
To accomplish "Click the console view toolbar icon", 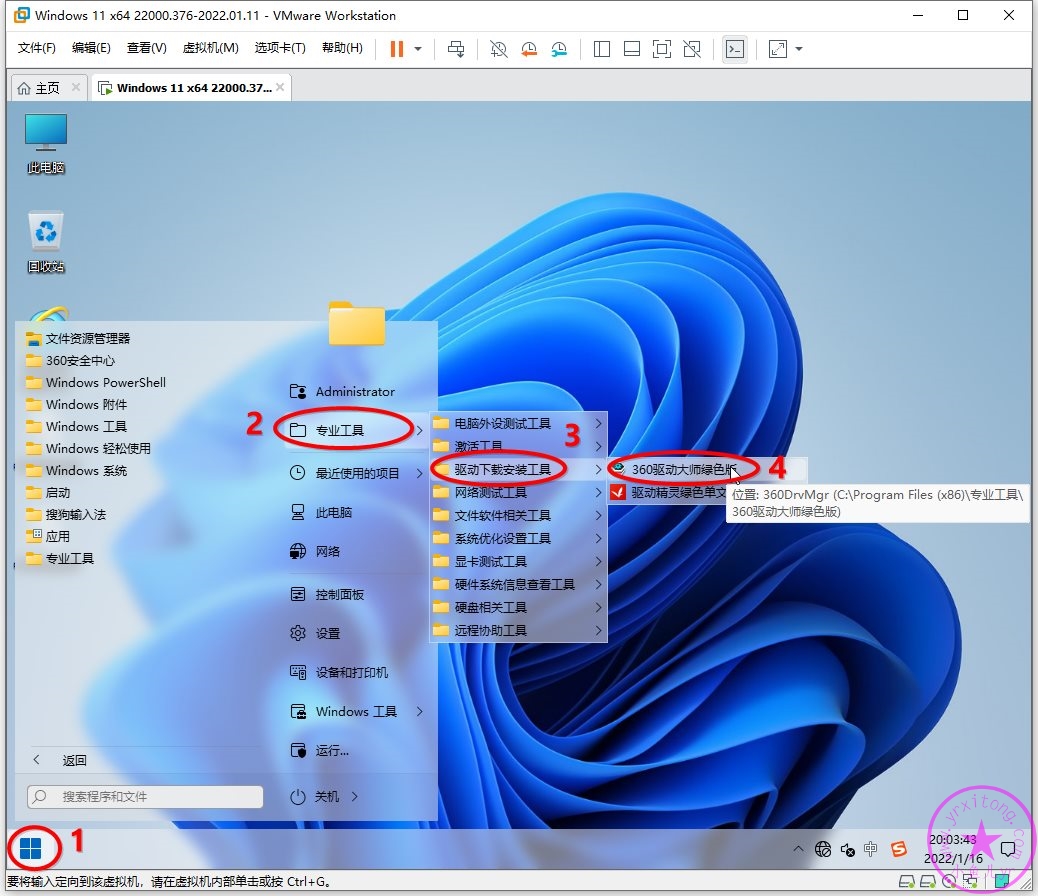I will tap(735, 49).
